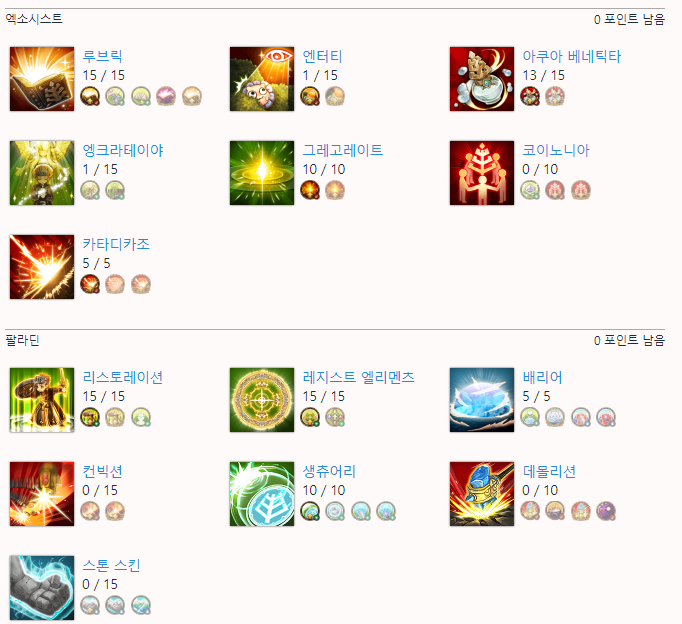Click the 카타디카조 fiery slash skill icon

[x=42, y=267]
